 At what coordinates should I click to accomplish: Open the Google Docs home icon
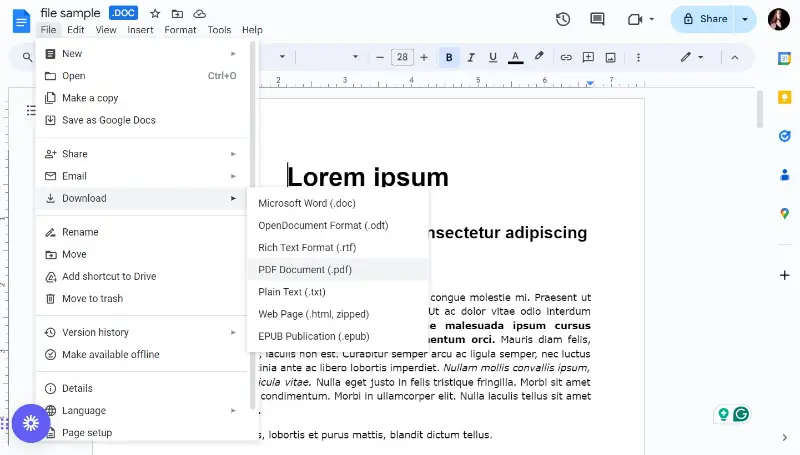(21, 21)
